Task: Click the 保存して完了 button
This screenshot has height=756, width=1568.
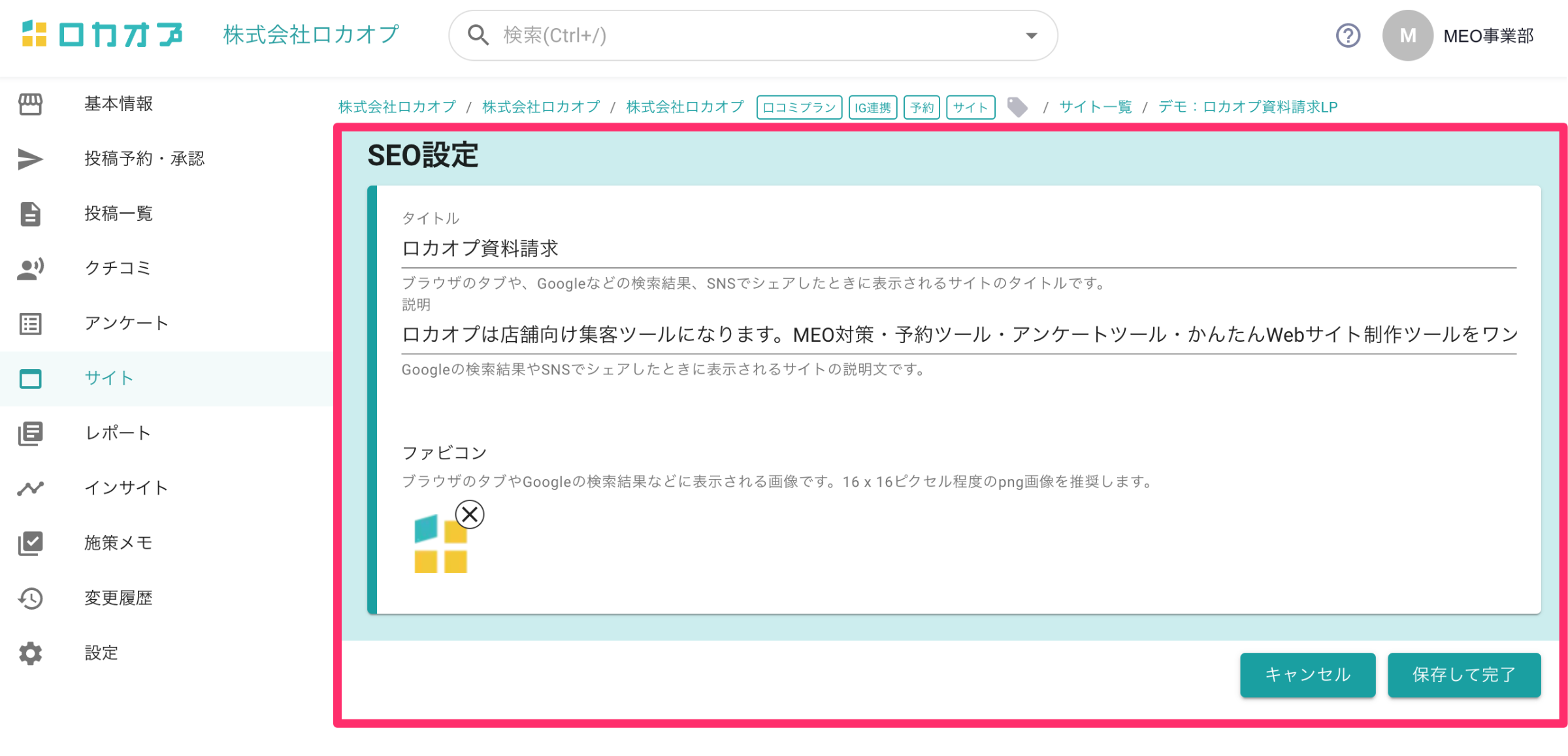Action: pos(1463,674)
